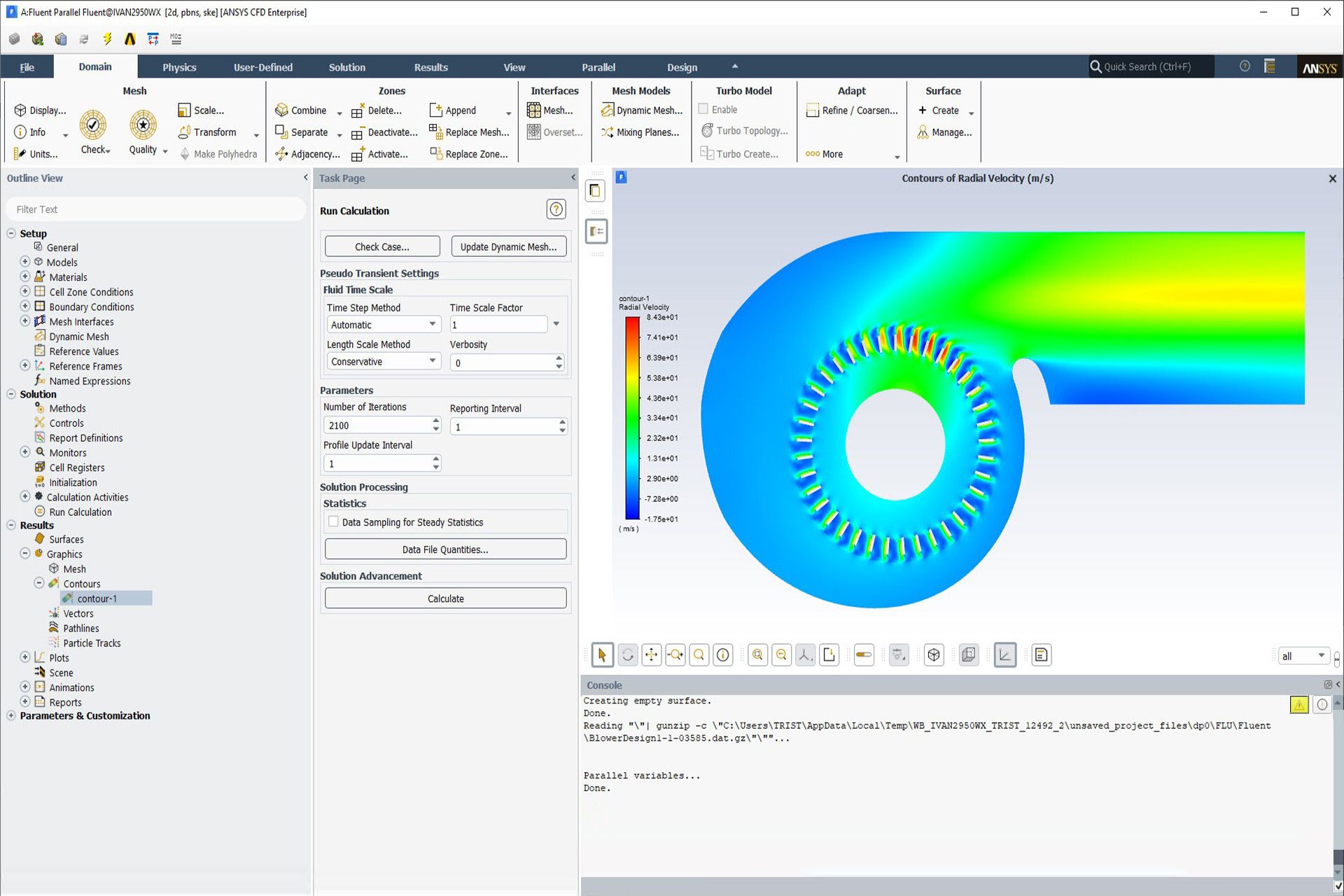Expand Boundary Conditions tree node

pos(24,306)
